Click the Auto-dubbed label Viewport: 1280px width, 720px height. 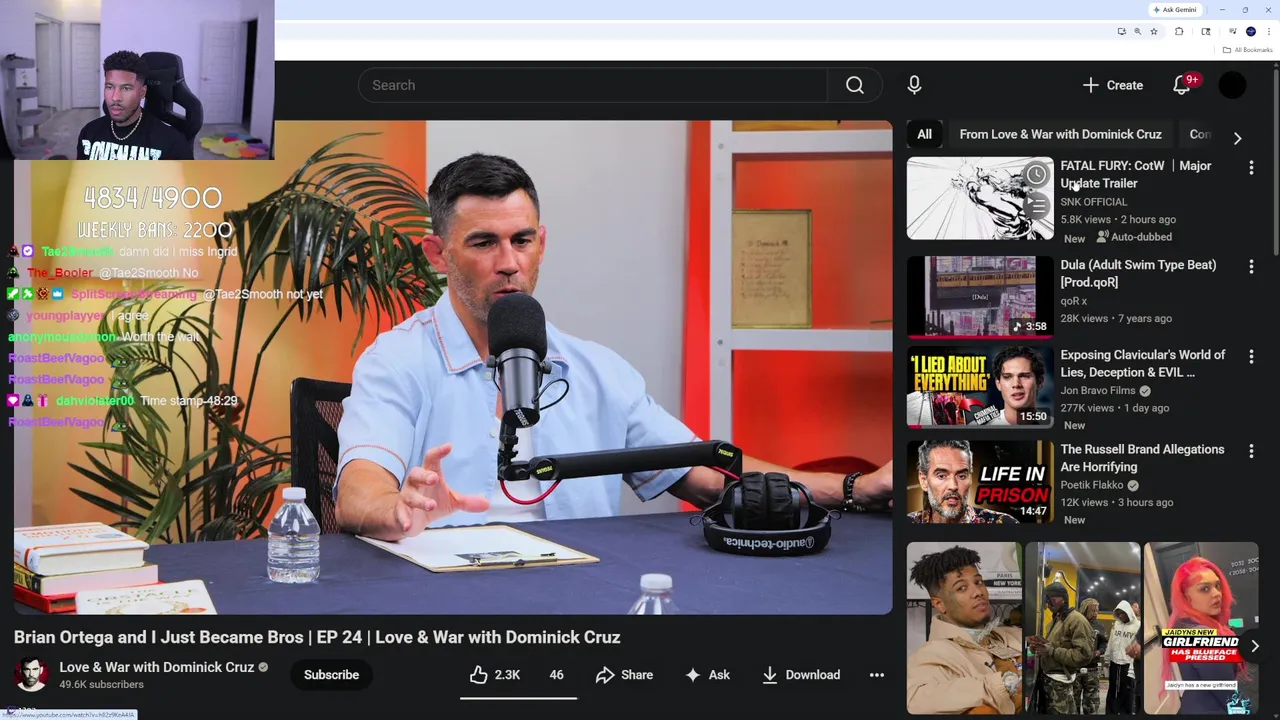tap(1134, 237)
